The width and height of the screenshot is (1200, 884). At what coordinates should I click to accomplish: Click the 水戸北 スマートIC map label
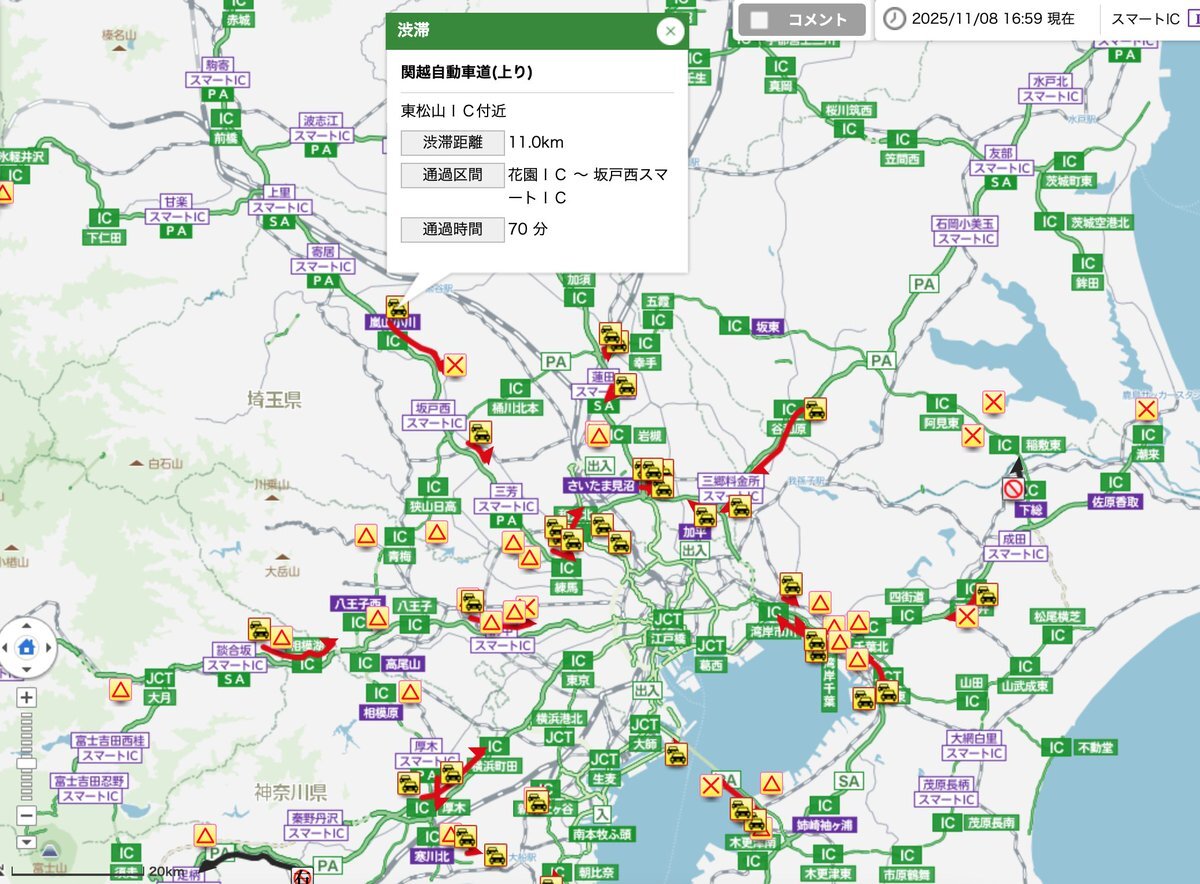(x=1051, y=88)
